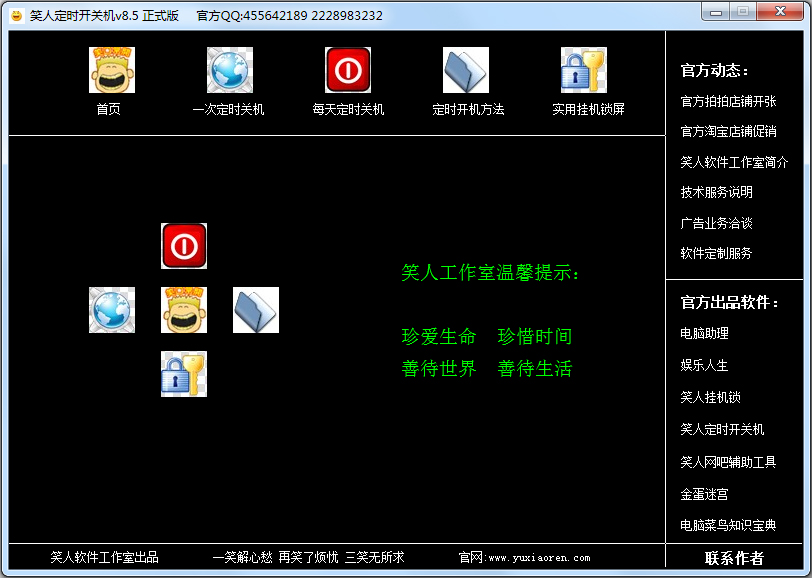This screenshot has width=812, height=578.
Task: Open 电脑菜鸟知识宝典 link
Action: pos(728,525)
